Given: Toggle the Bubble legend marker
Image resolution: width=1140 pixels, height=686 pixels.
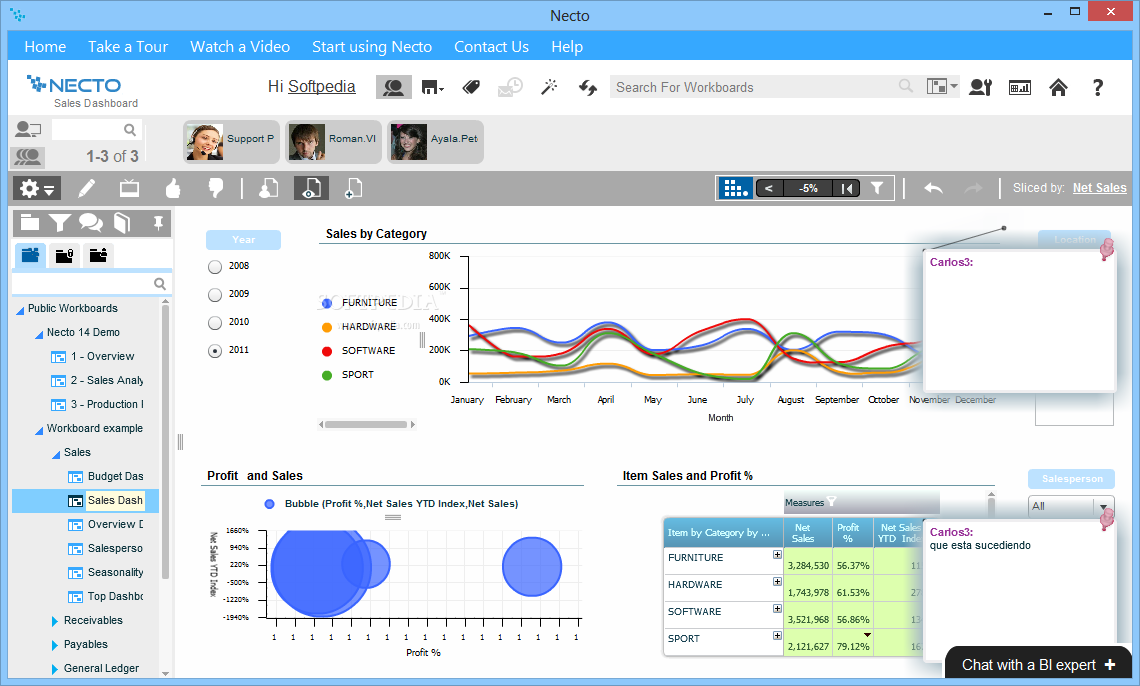Looking at the screenshot, I should point(270,504).
